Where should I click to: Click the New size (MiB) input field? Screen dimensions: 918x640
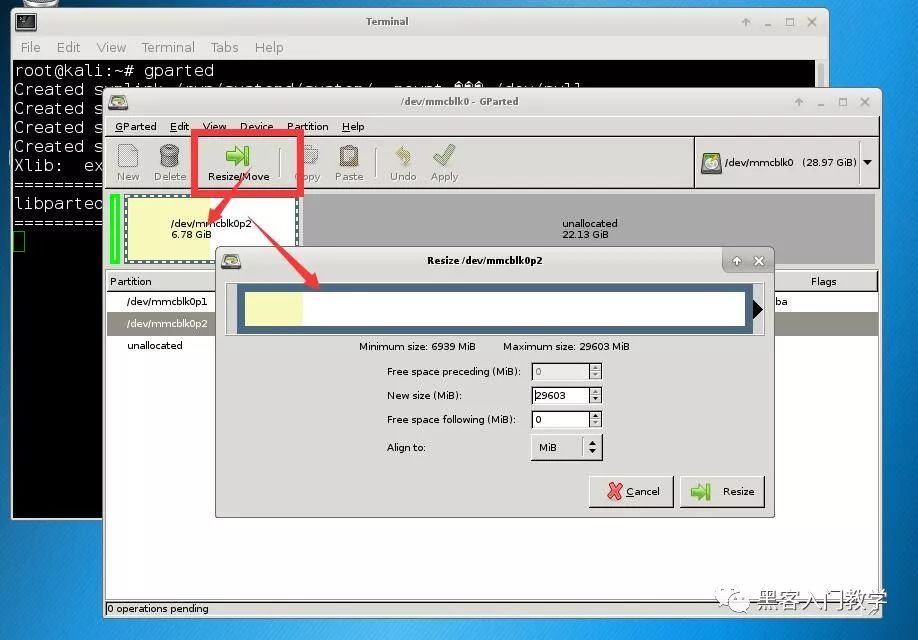pyautogui.click(x=560, y=395)
